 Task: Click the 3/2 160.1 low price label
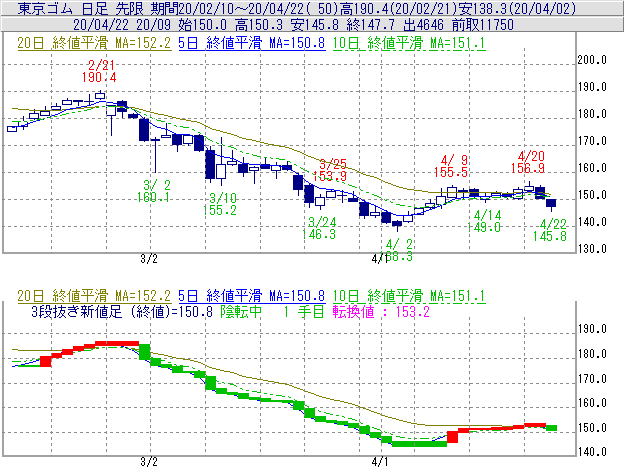(154, 191)
